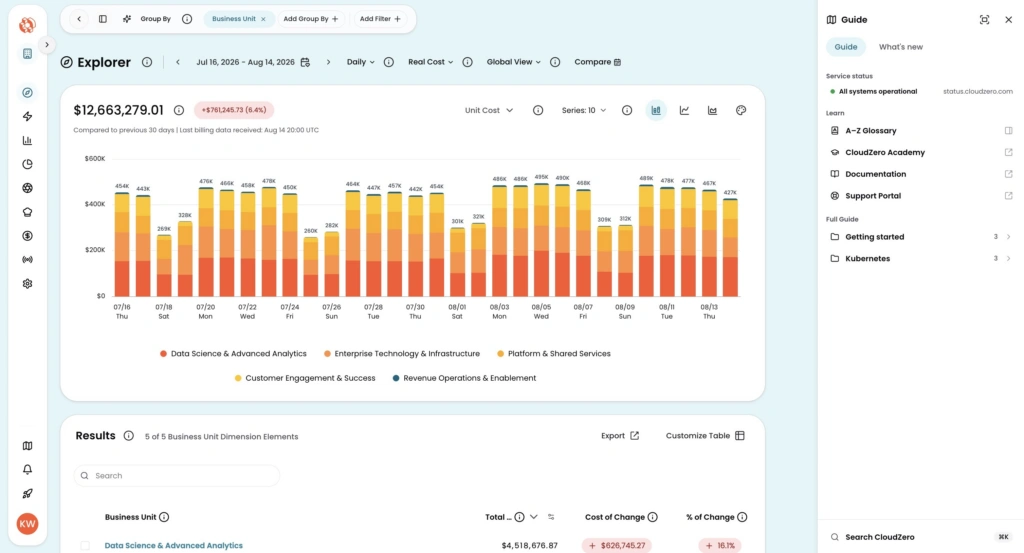Image resolution: width=1024 pixels, height=553 pixels.
Task: Switch to the What's new tab
Action: coord(901,47)
